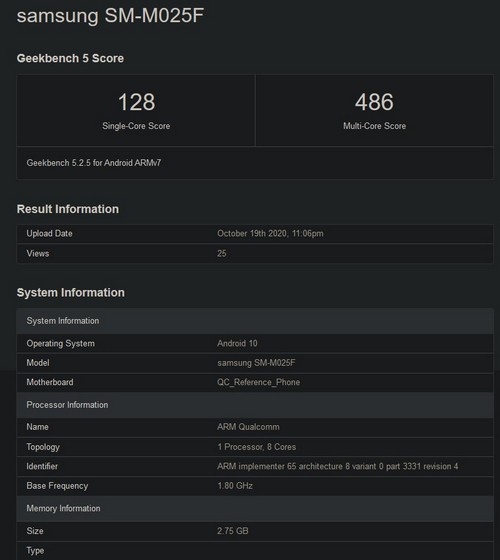Click the ARM Qualcomm processor name
This screenshot has height=560, width=500.
248,427
